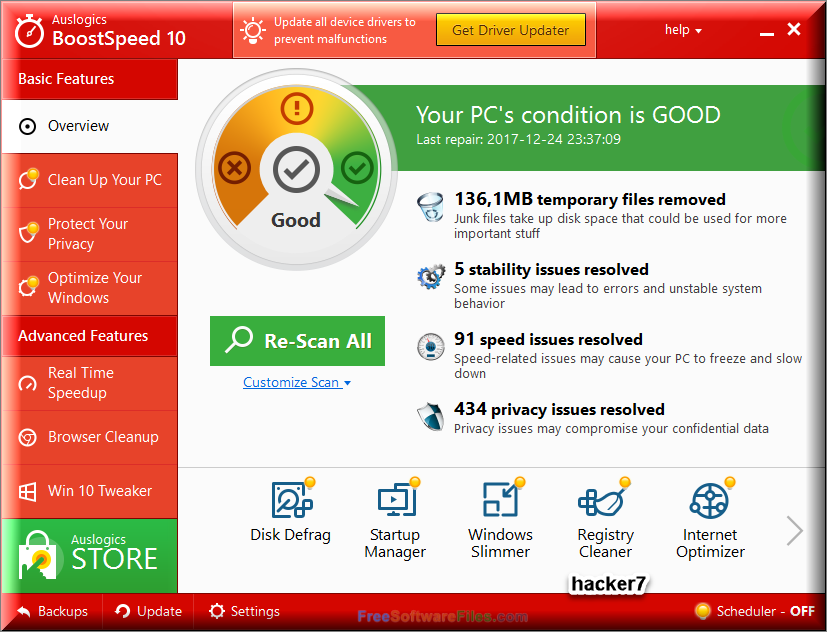The image size is (827, 632).
Task: Toggle the Scheduler OFF switch
Action: point(802,611)
